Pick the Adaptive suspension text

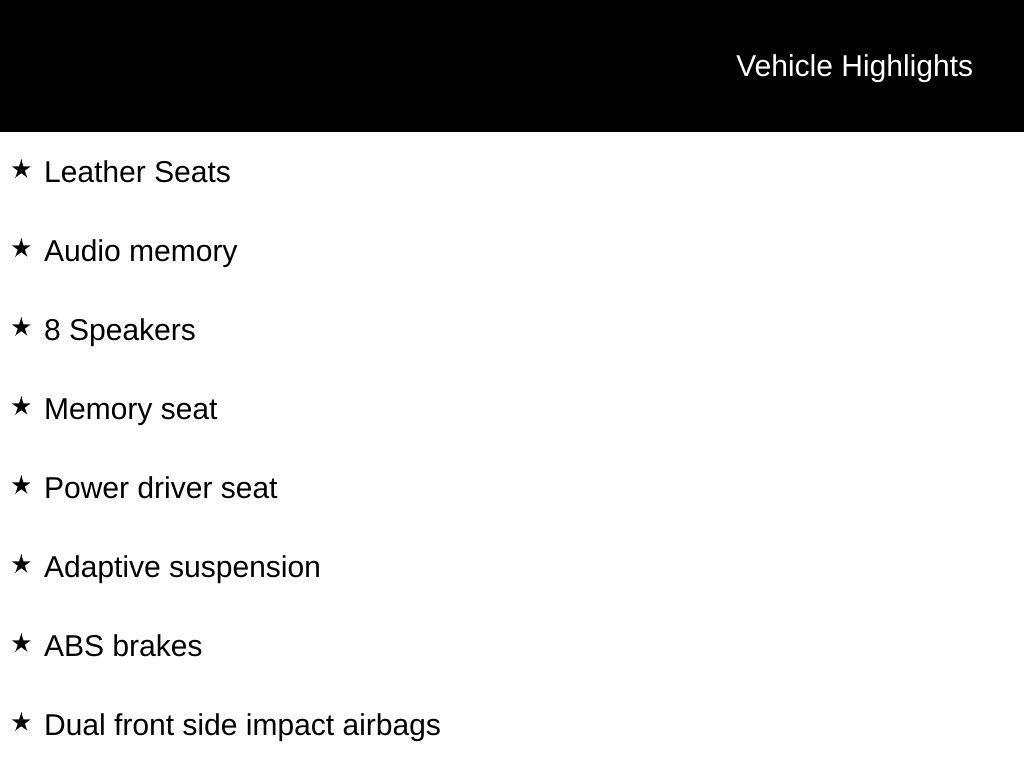[182, 568]
